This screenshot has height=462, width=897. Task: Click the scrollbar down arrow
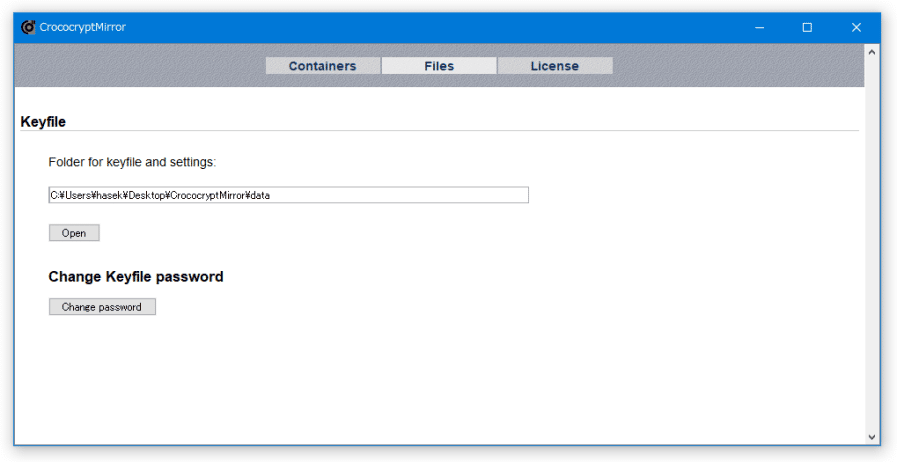pos(872,437)
